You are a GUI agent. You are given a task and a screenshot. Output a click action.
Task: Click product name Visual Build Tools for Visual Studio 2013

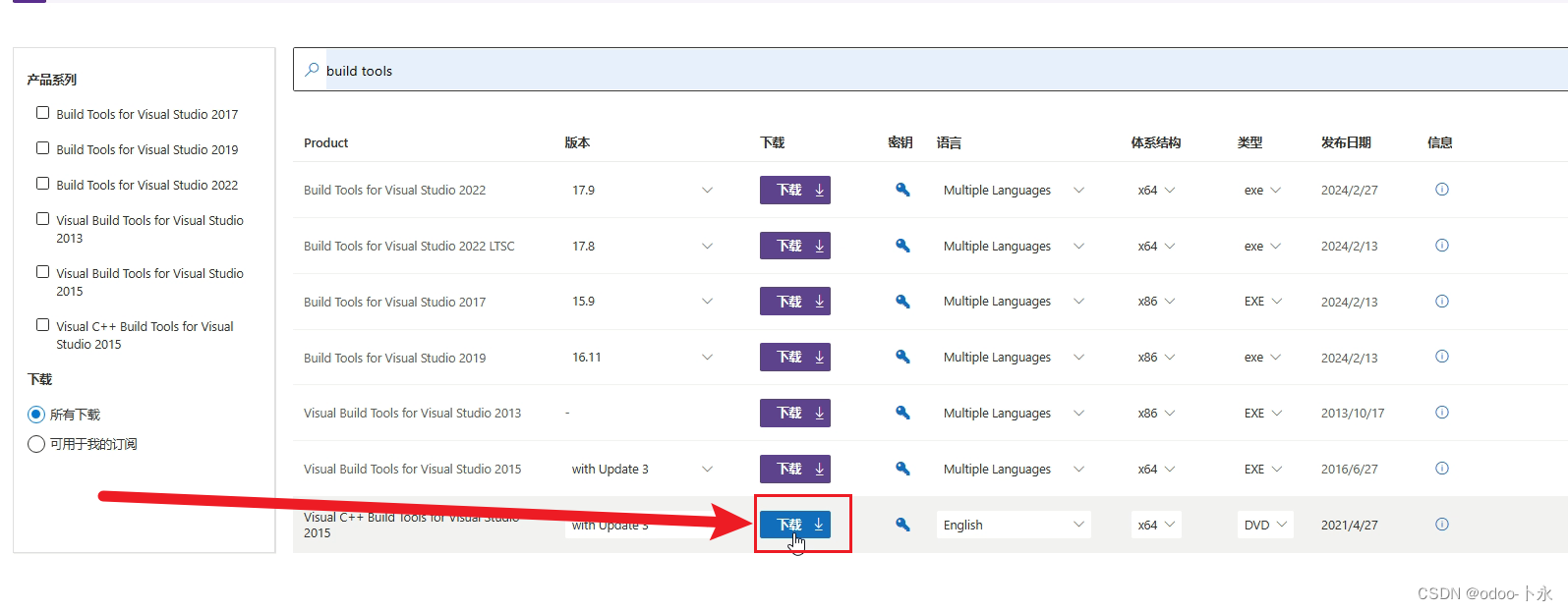pos(413,413)
